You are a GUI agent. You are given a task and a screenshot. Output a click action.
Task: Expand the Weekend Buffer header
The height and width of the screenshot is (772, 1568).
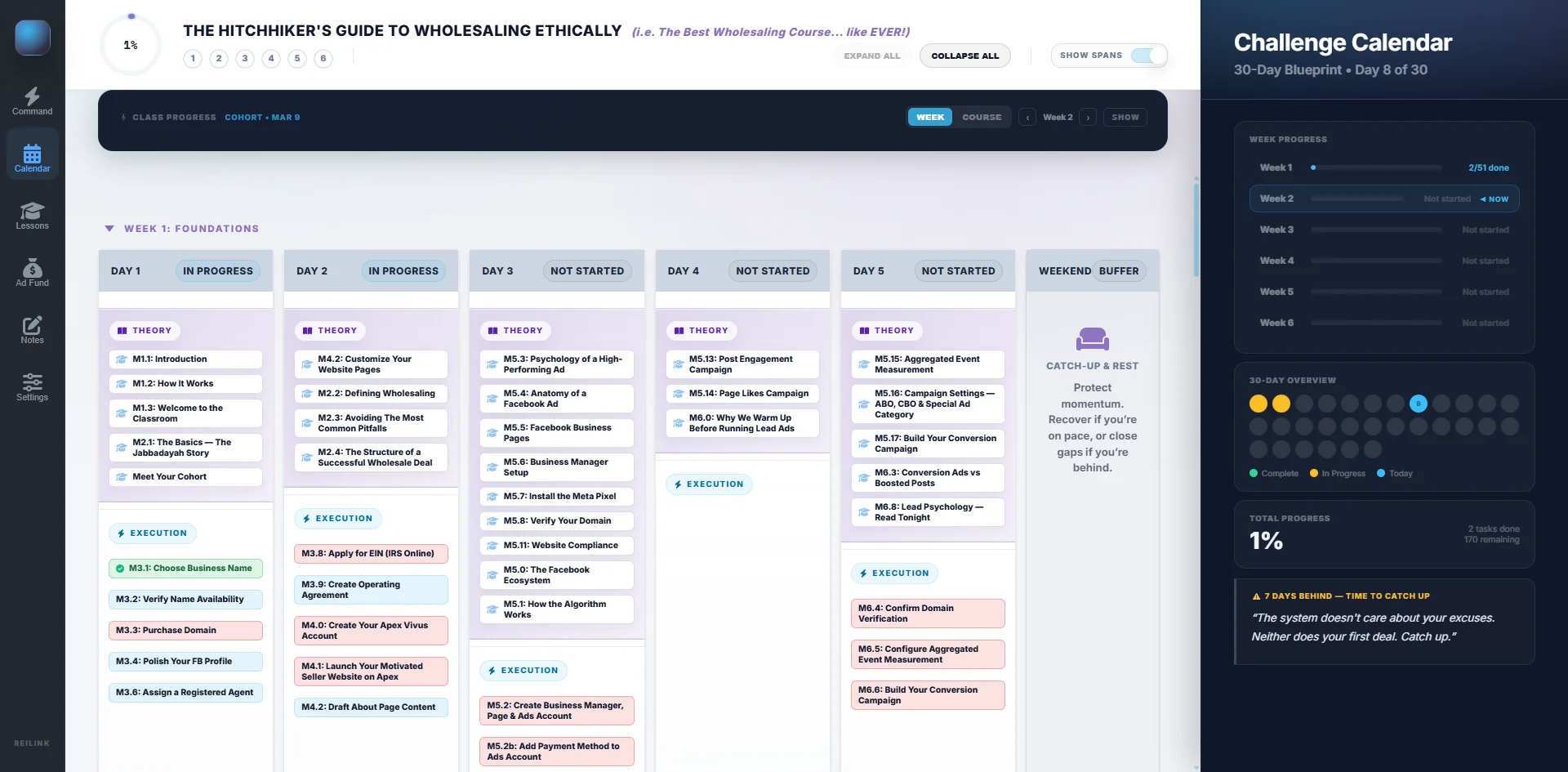(x=1093, y=270)
